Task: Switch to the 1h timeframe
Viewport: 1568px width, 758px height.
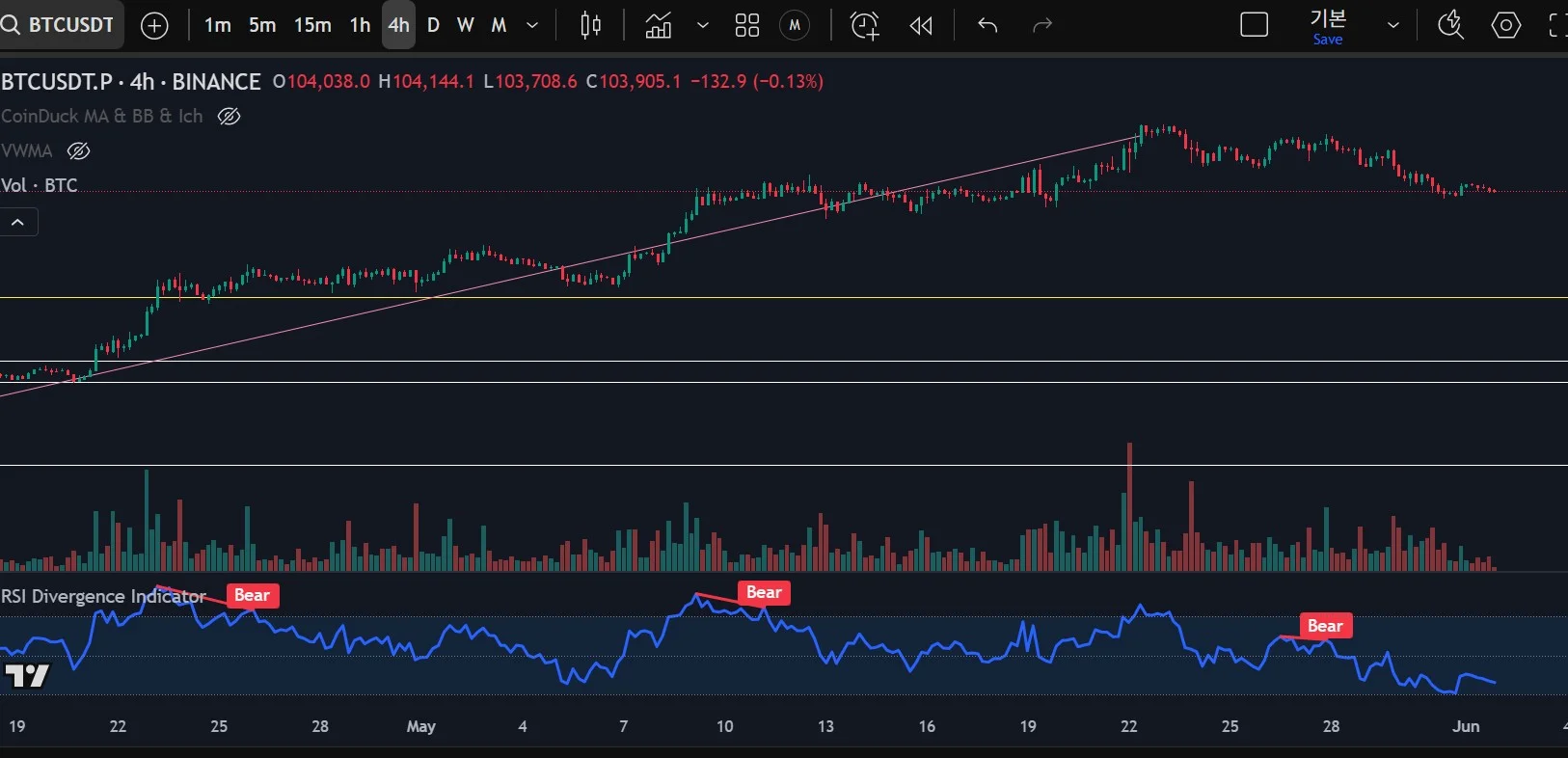Action: click(x=360, y=26)
